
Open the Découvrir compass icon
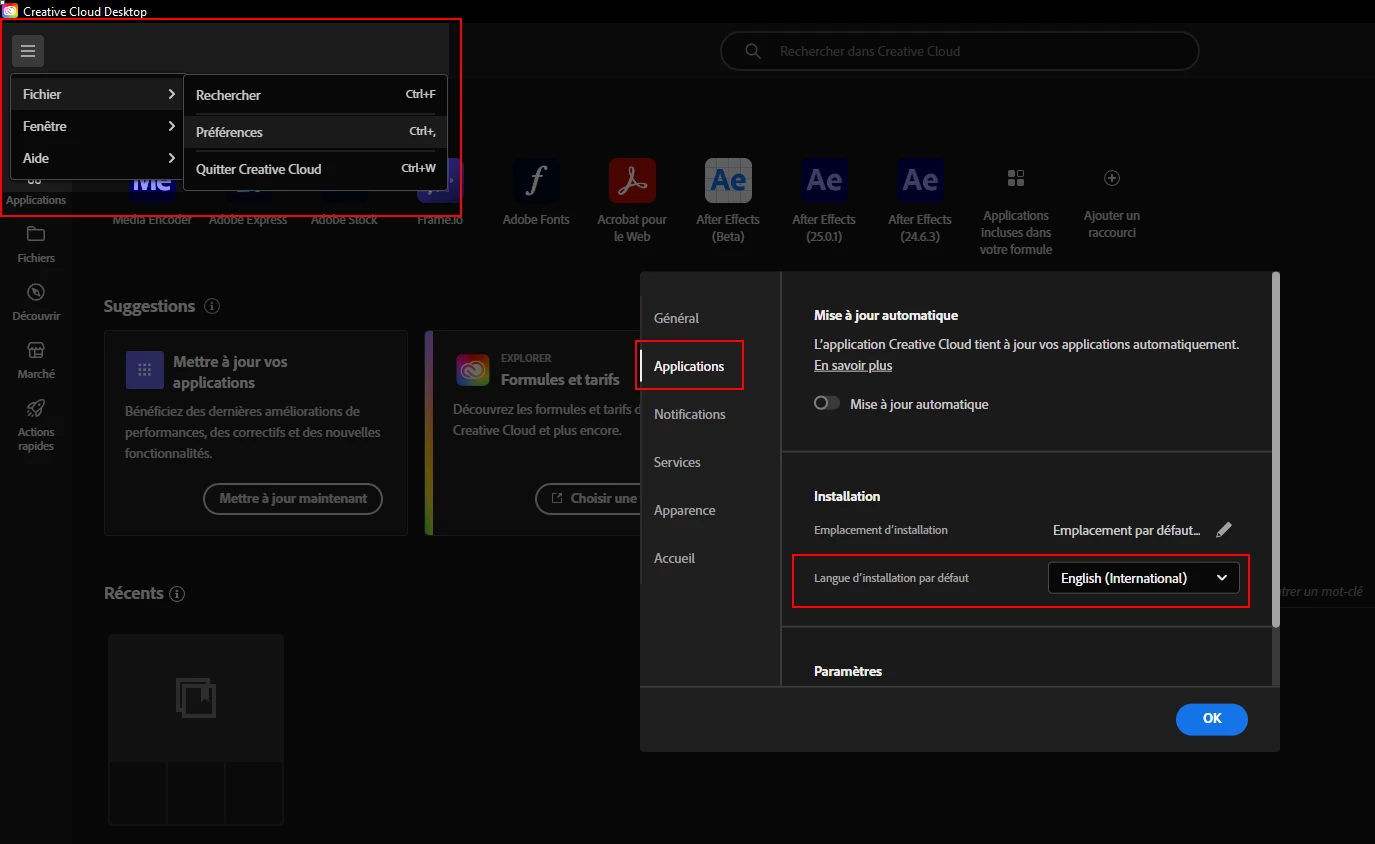coord(36,292)
